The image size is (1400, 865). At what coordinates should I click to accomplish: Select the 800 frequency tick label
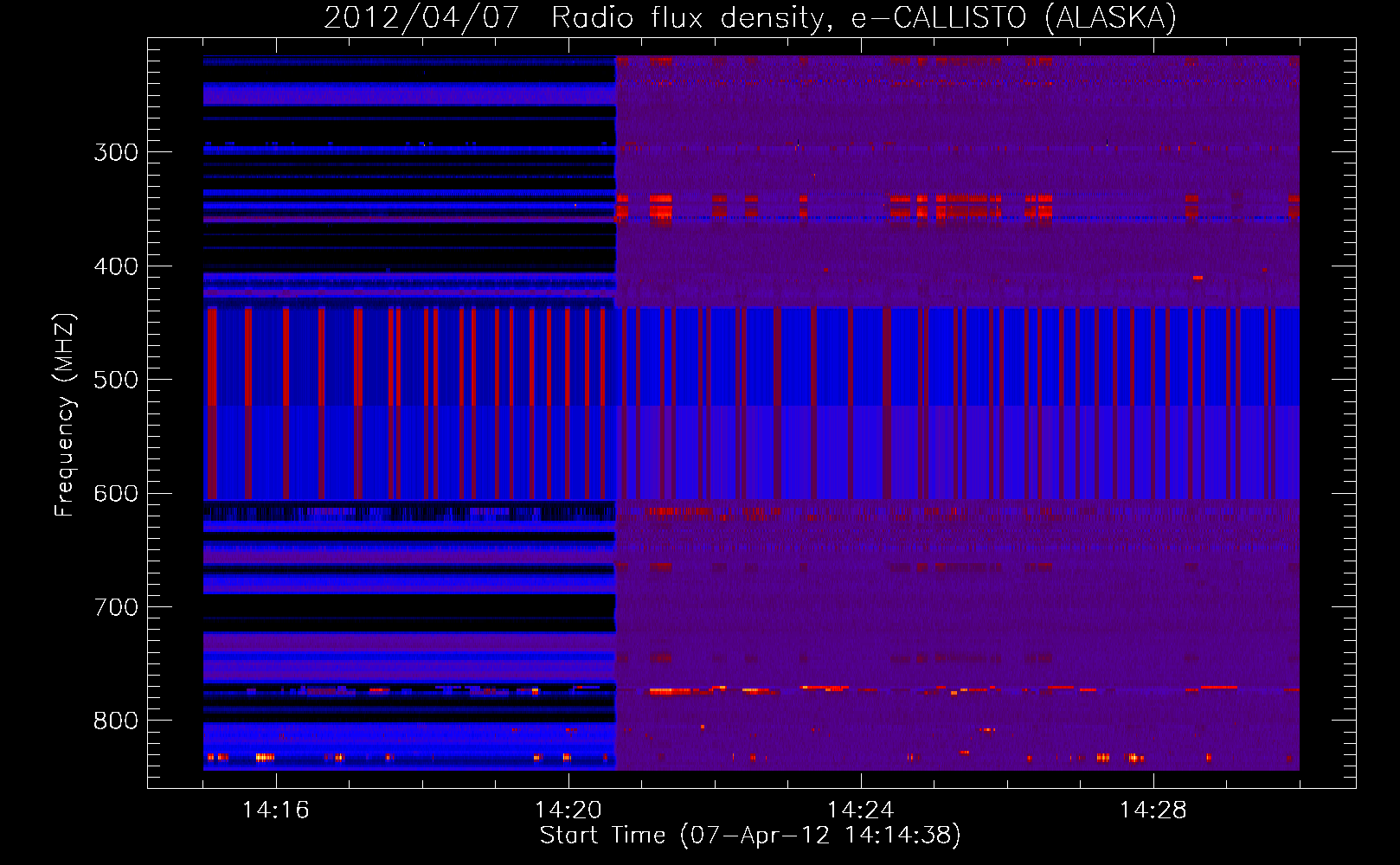tap(116, 721)
